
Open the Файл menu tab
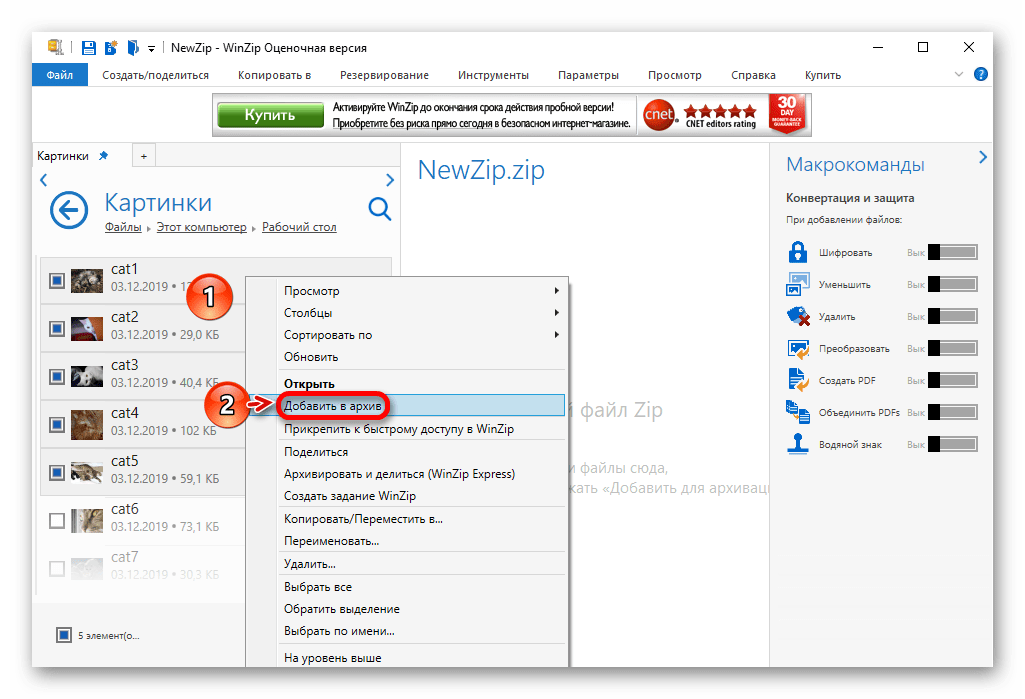click(x=59, y=75)
